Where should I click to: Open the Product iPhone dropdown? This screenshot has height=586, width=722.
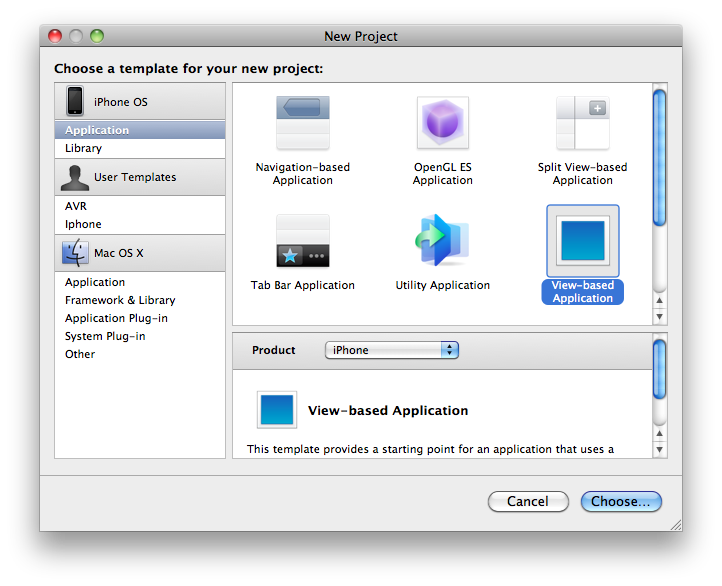click(391, 350)
